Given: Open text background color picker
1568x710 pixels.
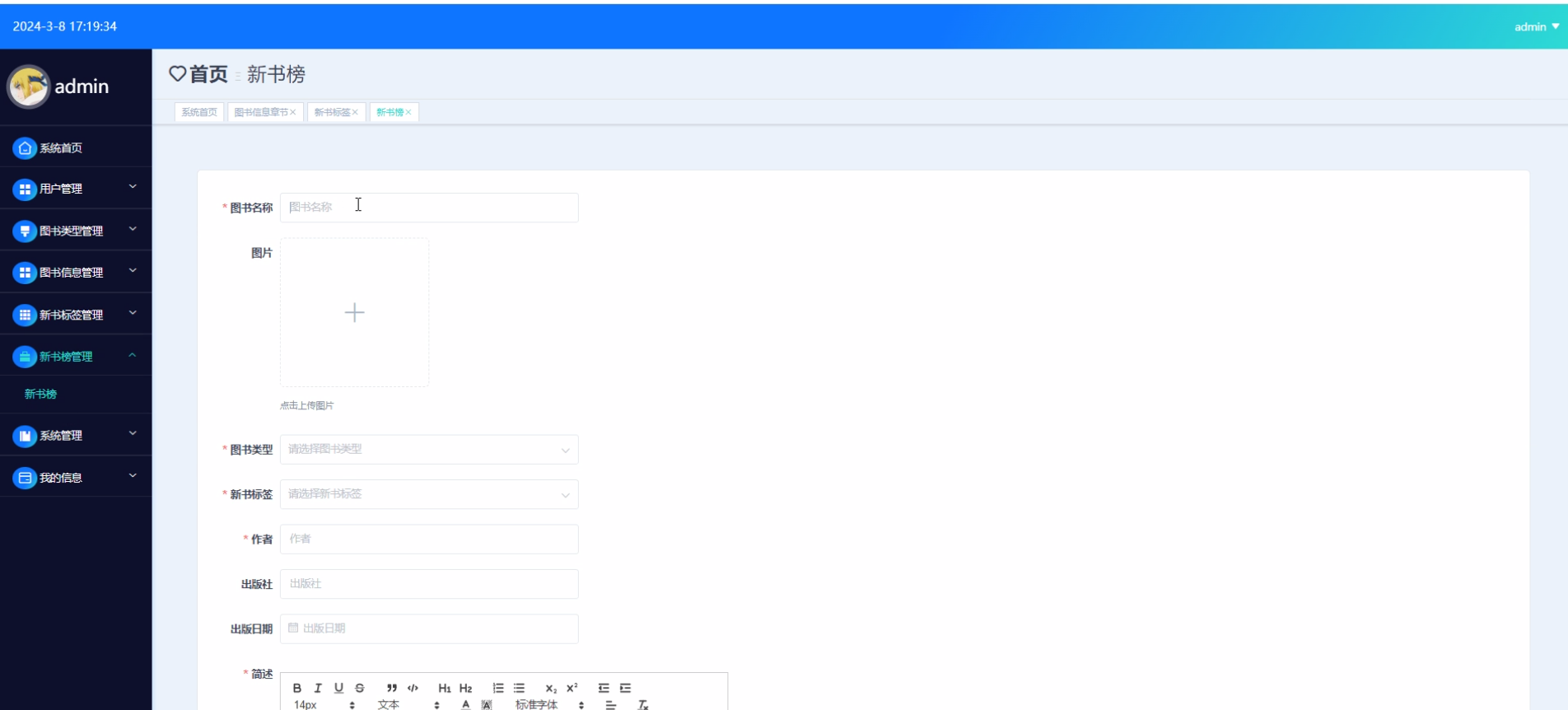Looking at the screenshot, I should tap(487, 704).
